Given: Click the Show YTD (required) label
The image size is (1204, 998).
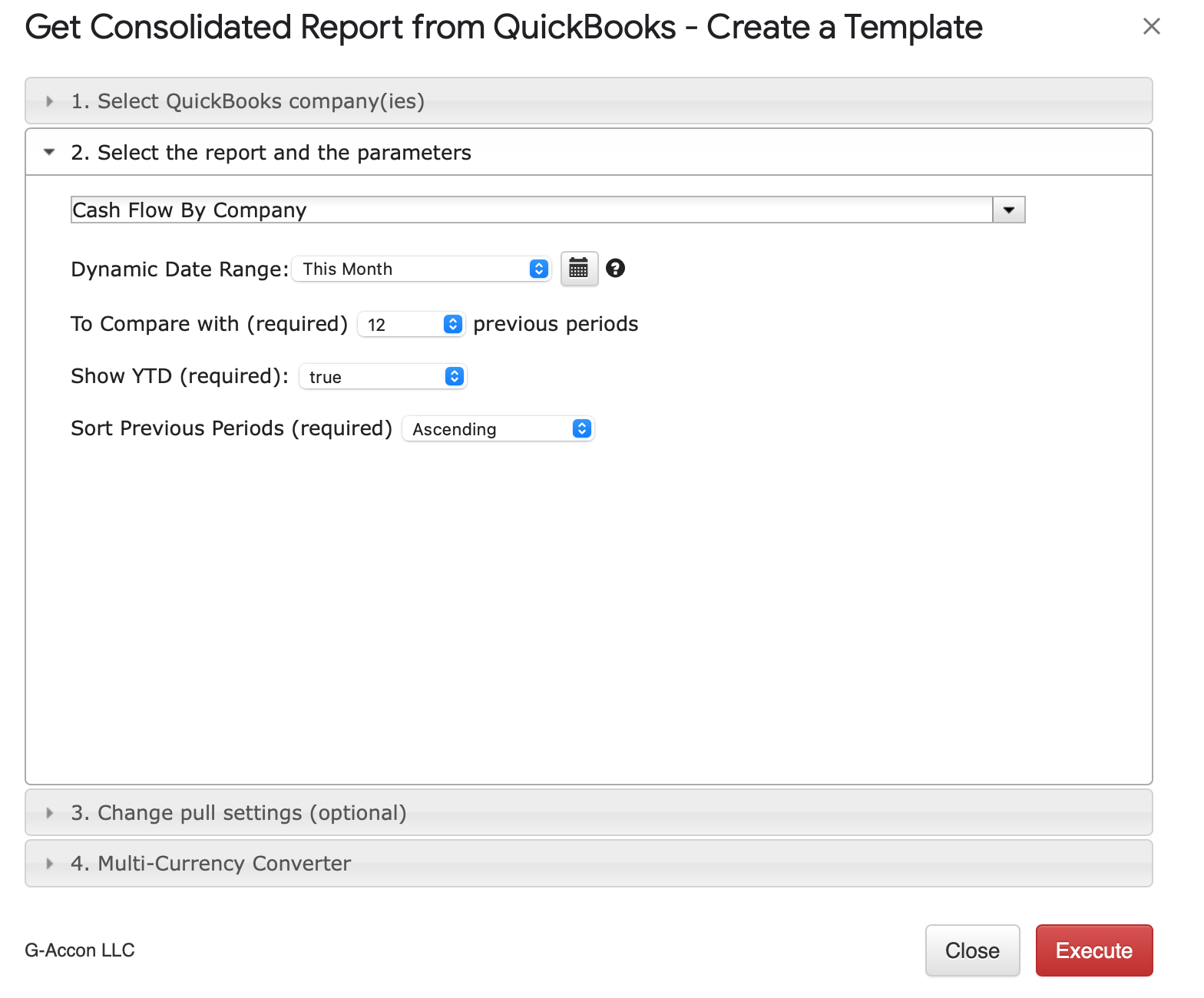Looking at the screenshot, I should pos(180,376).
